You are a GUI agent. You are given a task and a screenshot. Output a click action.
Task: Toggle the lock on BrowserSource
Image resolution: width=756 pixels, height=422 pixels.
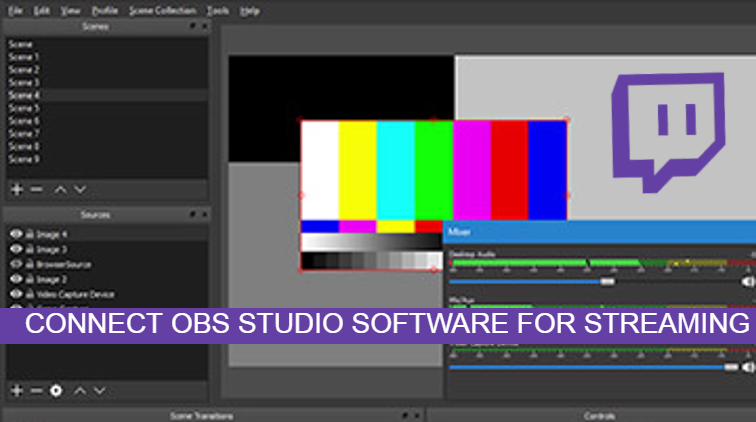point(30,264)
